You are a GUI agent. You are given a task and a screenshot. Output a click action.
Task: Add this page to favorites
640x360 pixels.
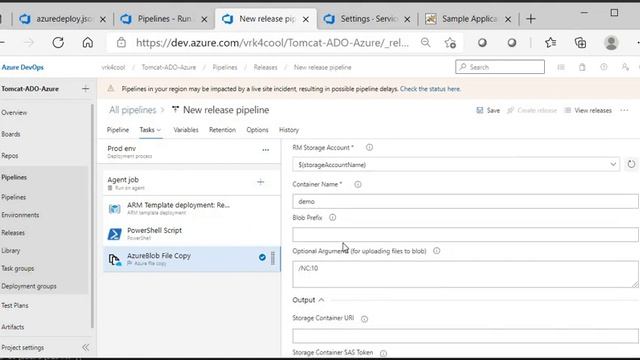[x=450, y=42]
